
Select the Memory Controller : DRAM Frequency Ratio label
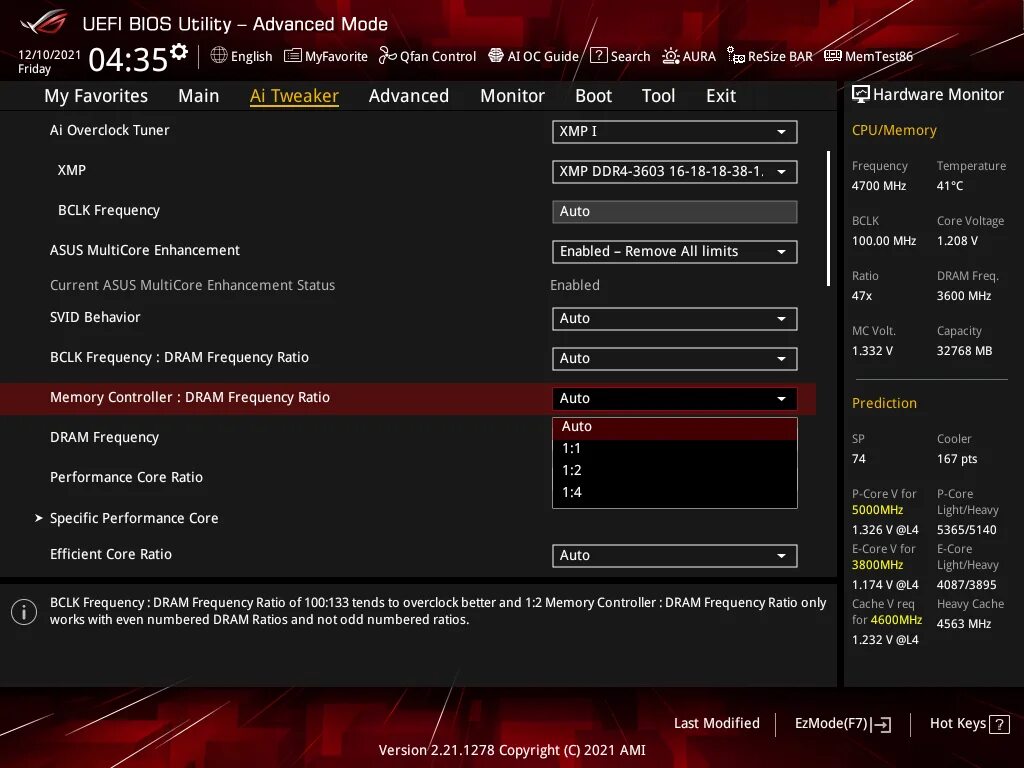(x=190, y=398)
